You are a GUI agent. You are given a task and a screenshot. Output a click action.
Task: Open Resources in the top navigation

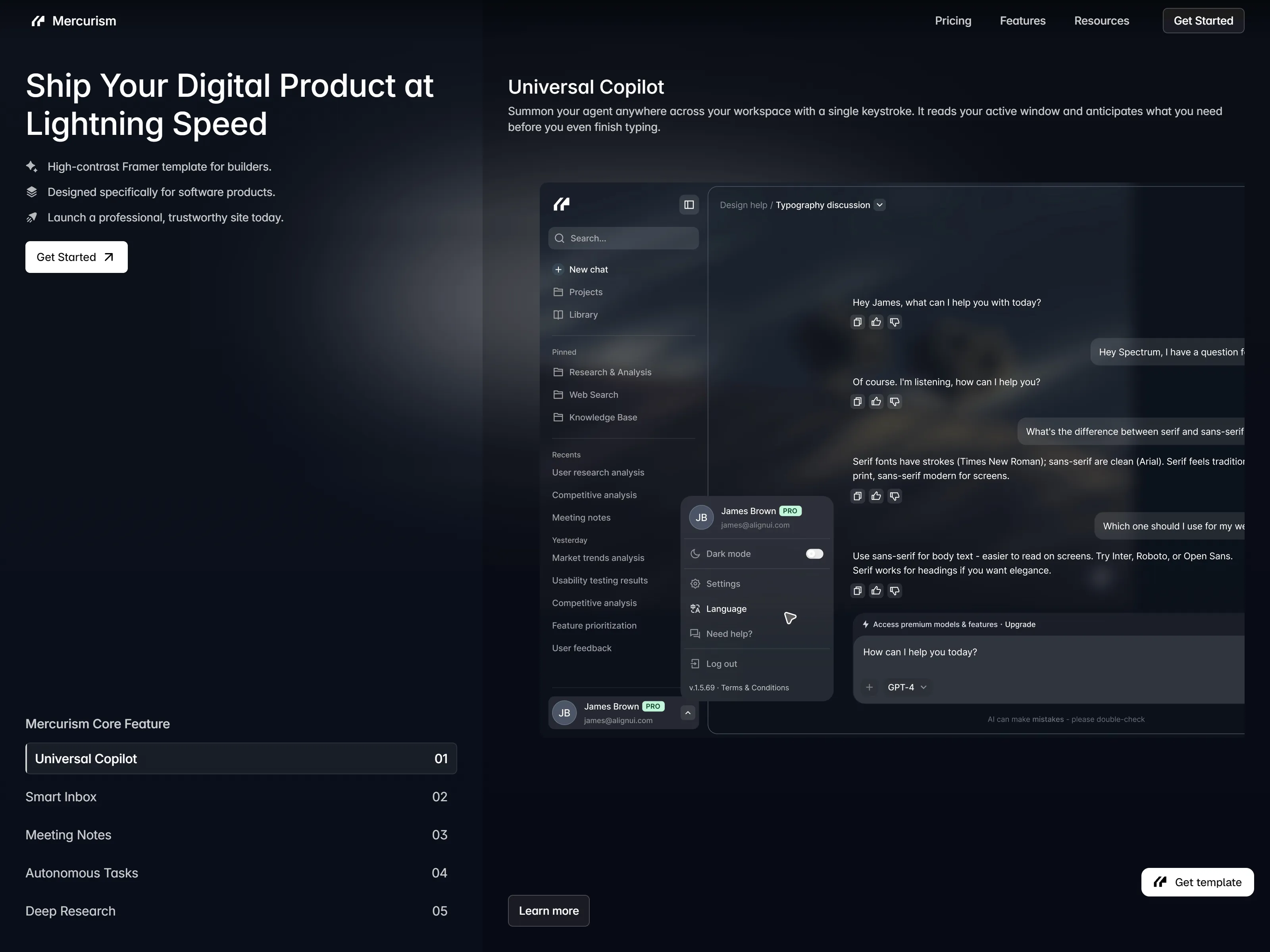pos(1101,21)
